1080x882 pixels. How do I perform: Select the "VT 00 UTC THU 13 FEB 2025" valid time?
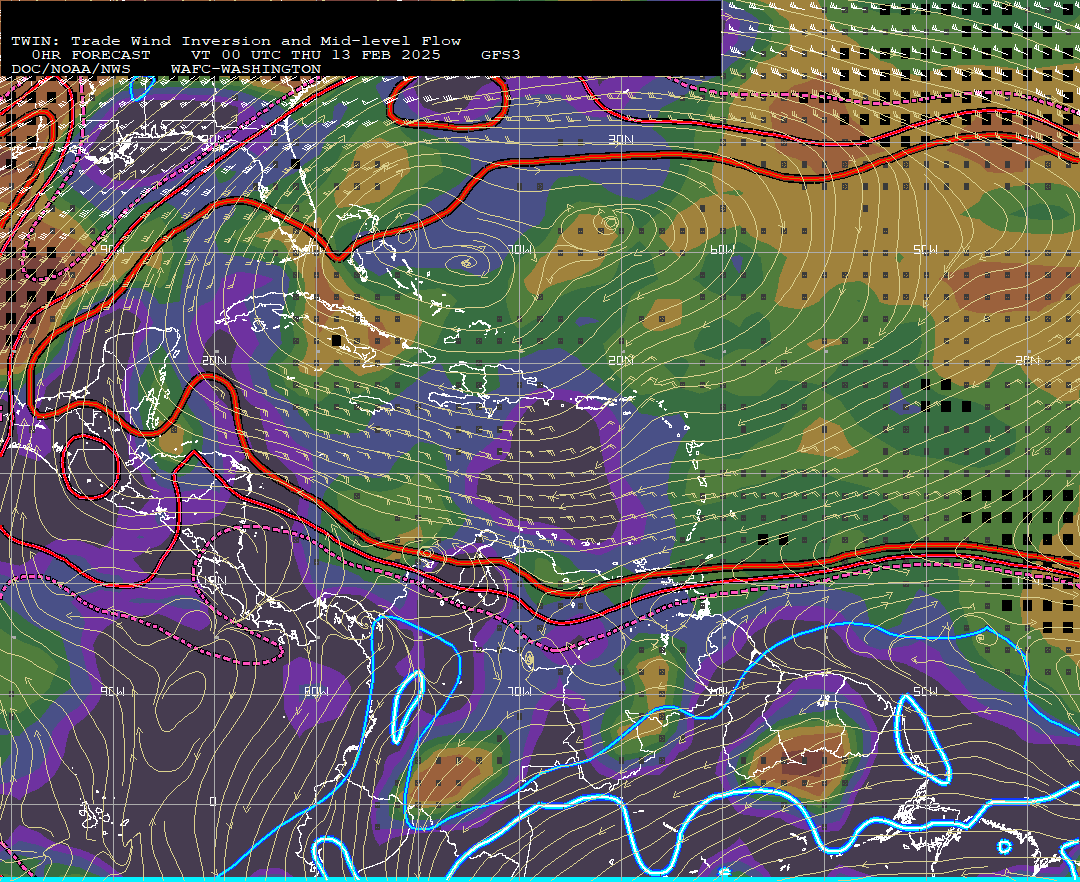click(x=315, y=55)
